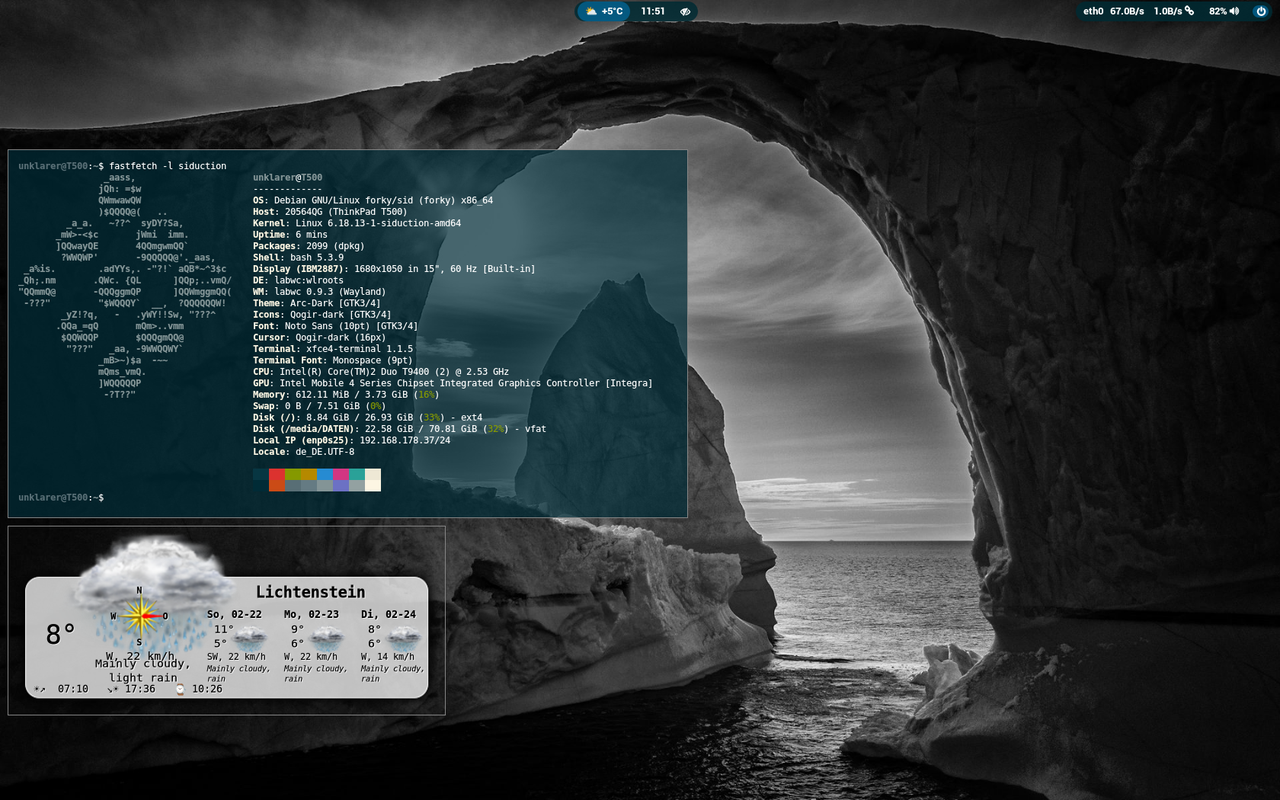Click the 'GPU: Intel Mobile 4 Series' line
This screenshot has height=800, width=1280.
(x=453, y=383)
